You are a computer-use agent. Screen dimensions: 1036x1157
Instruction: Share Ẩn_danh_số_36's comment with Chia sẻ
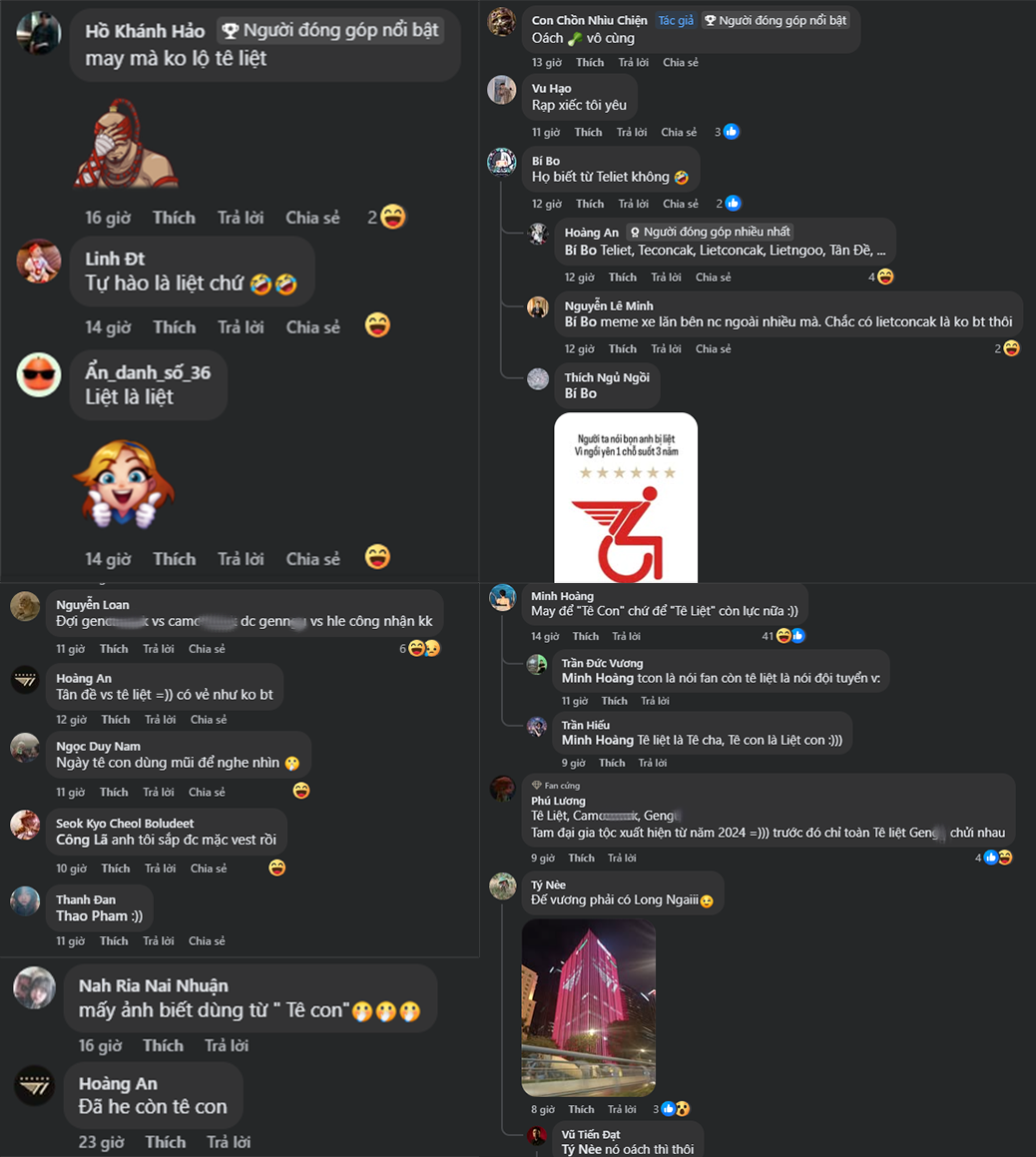point(312,559)
